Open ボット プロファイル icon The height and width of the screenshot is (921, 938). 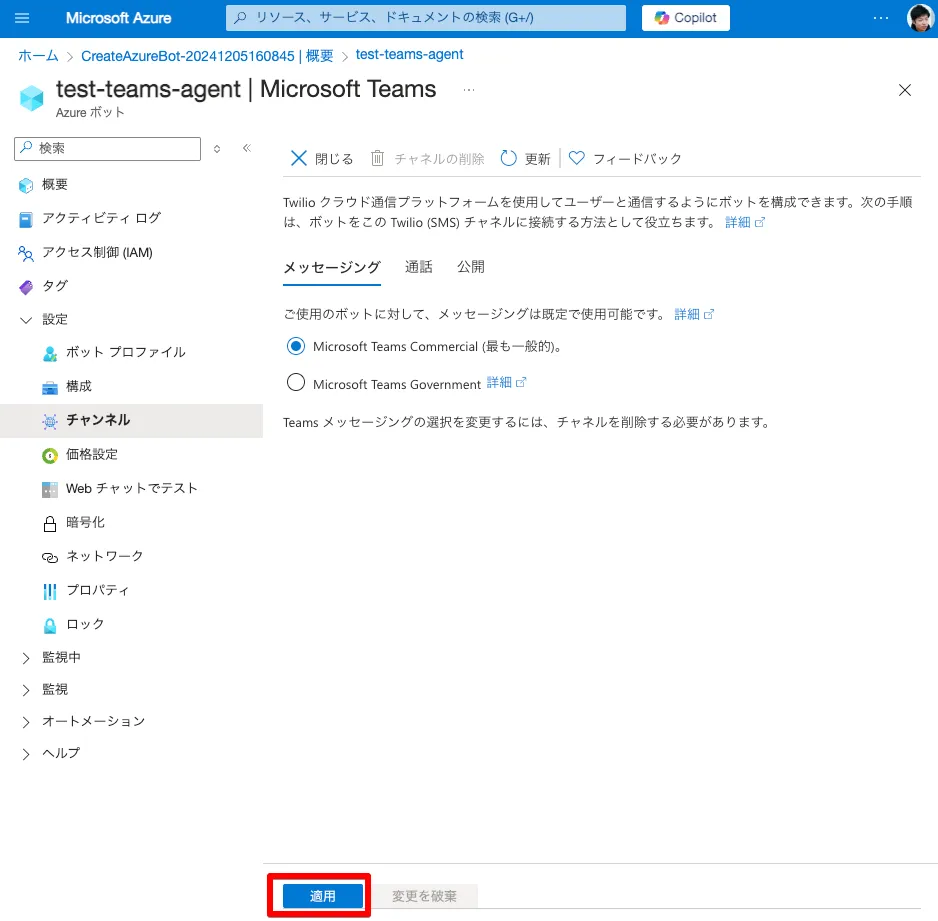pyautogui.click(x=50, y=353)
